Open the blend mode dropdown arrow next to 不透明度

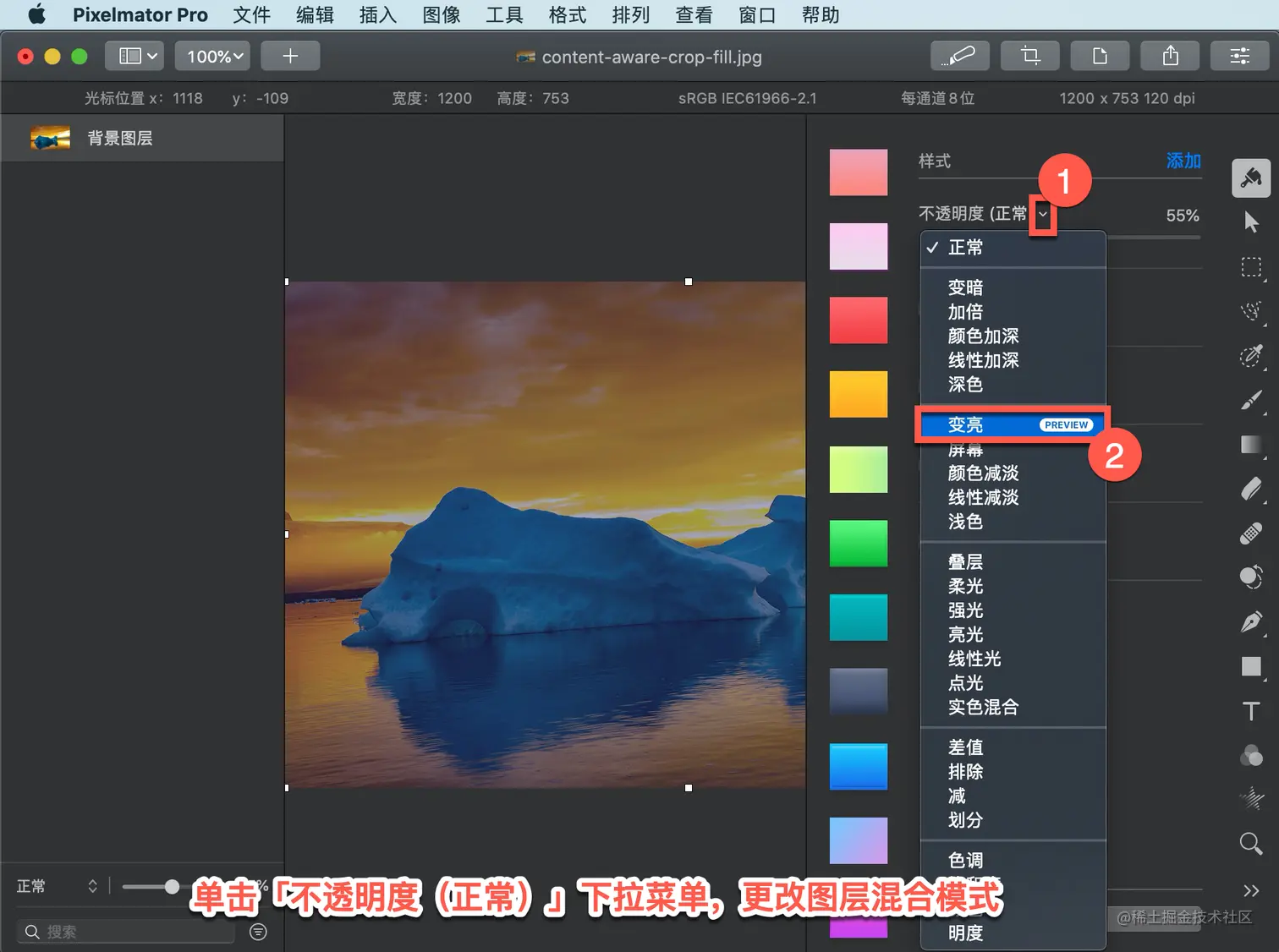click(1043, 215)
